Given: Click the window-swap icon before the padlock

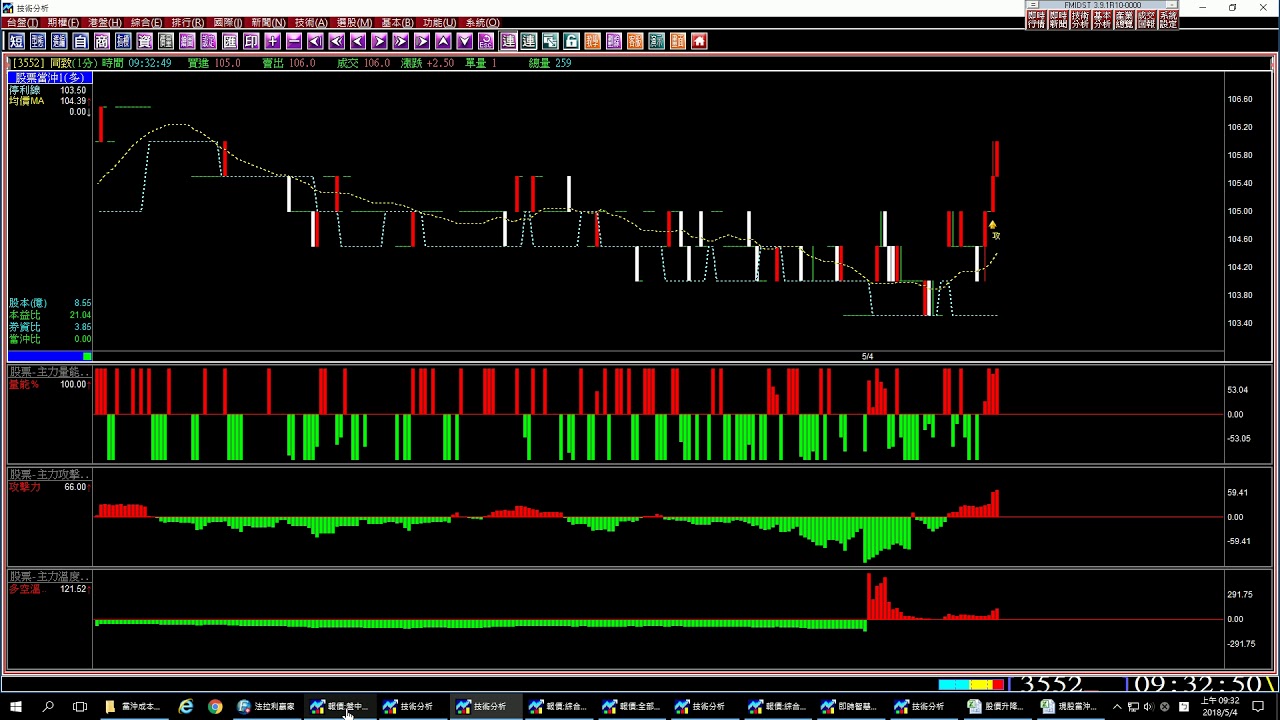Looking at the screenshot, I should (549, 41).
